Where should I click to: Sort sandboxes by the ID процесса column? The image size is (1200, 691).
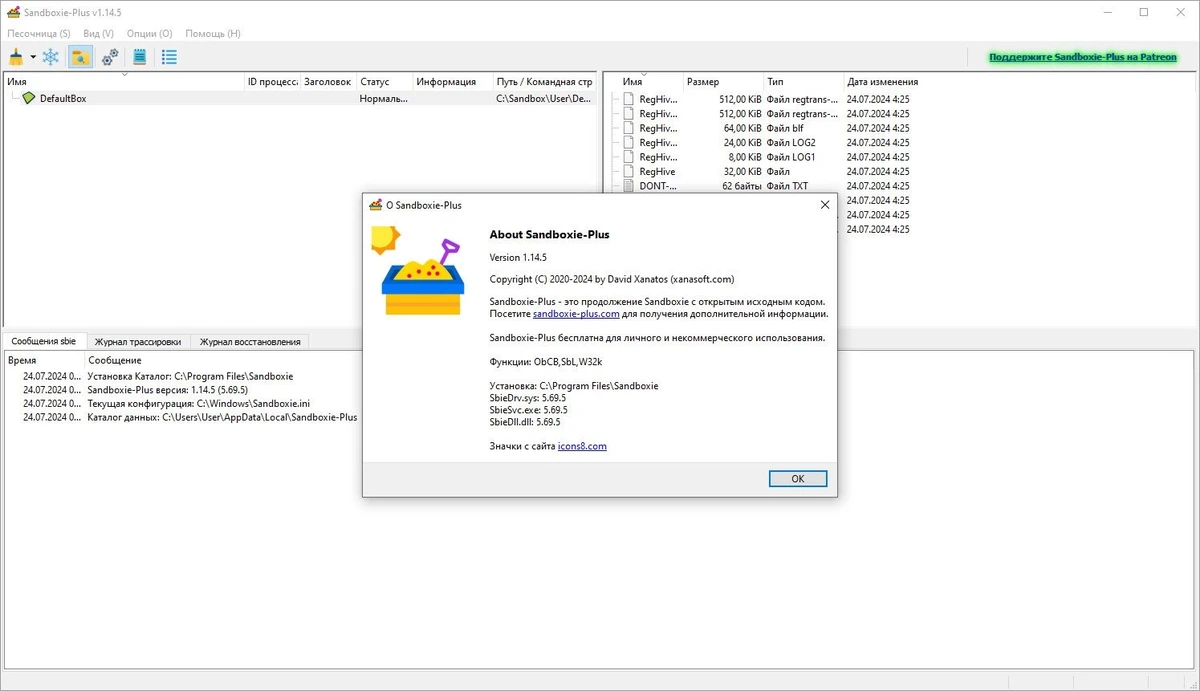(x=272, y=82)
